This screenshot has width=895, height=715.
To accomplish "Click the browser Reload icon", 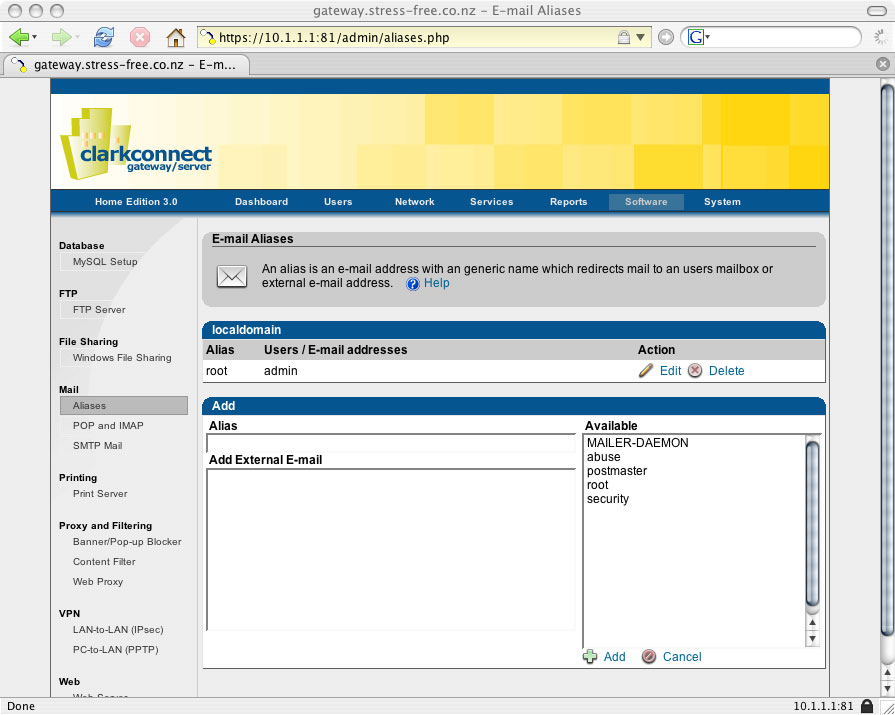I will click(104, 38).
